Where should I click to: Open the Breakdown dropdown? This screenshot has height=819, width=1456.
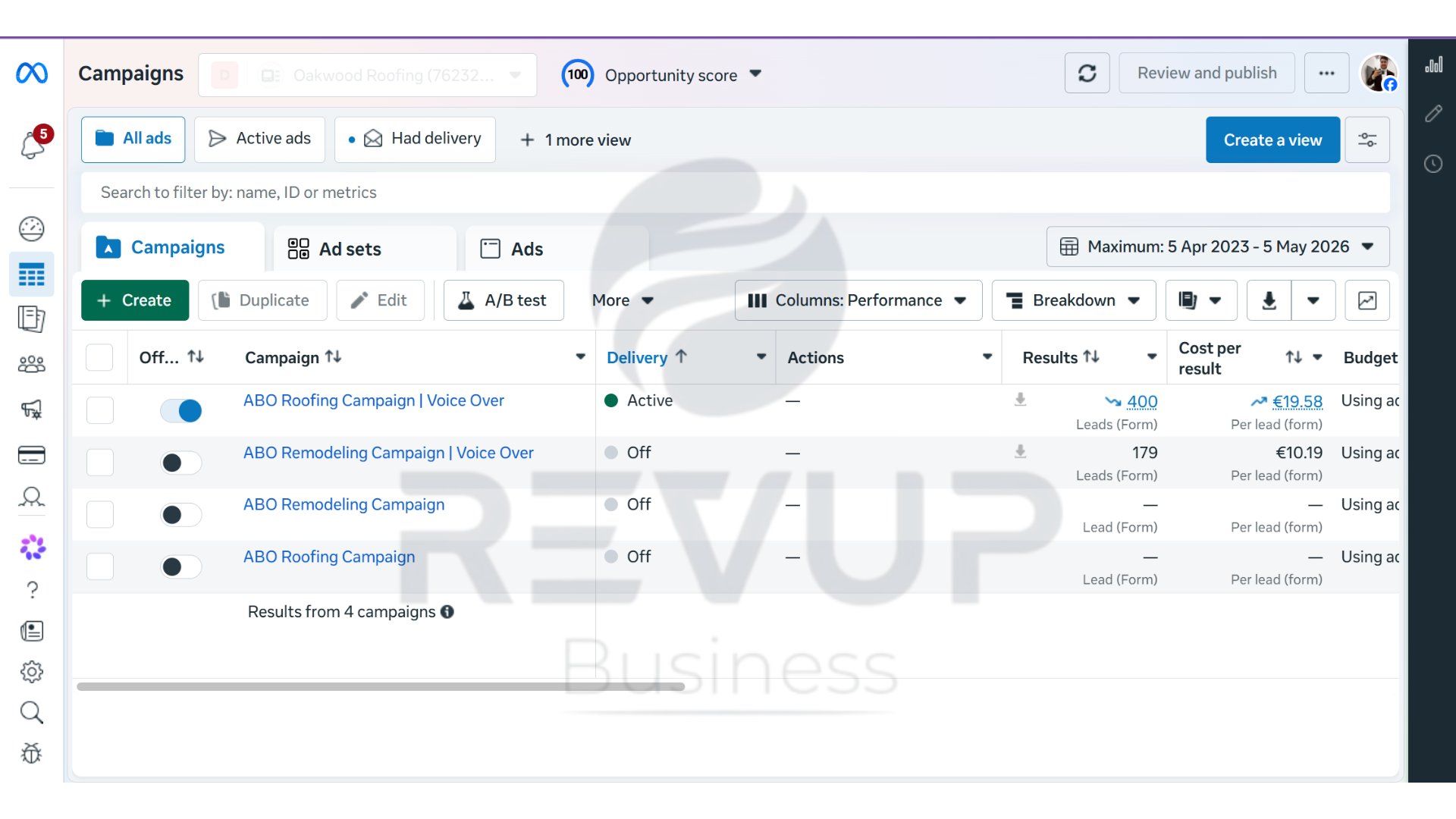(x=1074, y=300)
